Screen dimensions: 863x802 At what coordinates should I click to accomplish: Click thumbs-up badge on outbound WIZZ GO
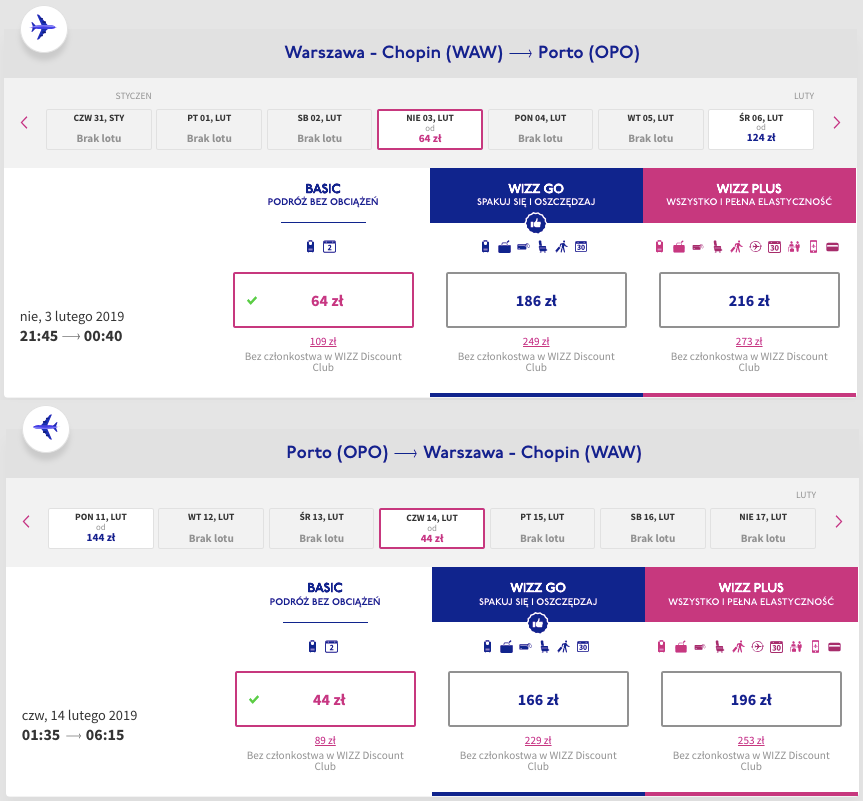coord(536,224)
